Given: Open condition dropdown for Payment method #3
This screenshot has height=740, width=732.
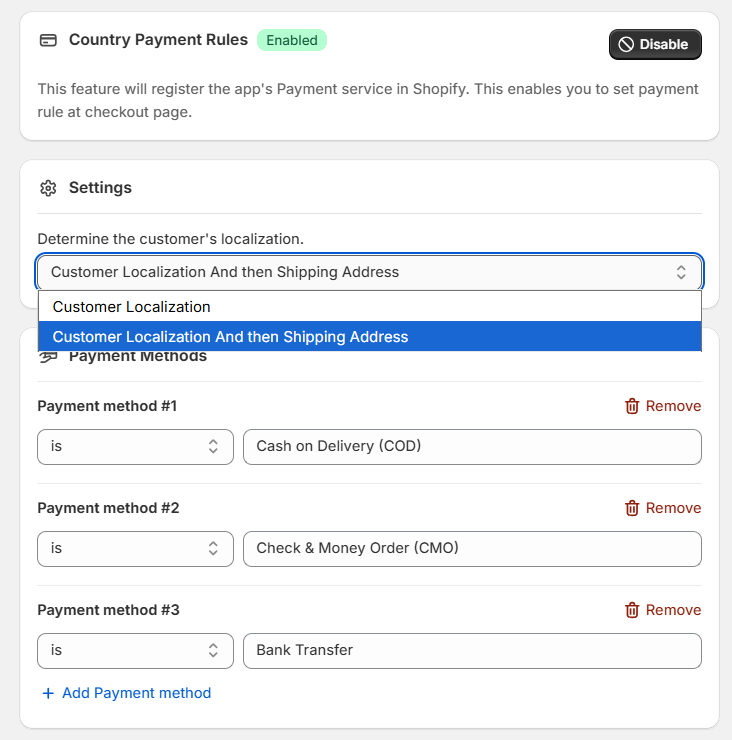Looking at the screenshot, I should (x=135, y=651).
